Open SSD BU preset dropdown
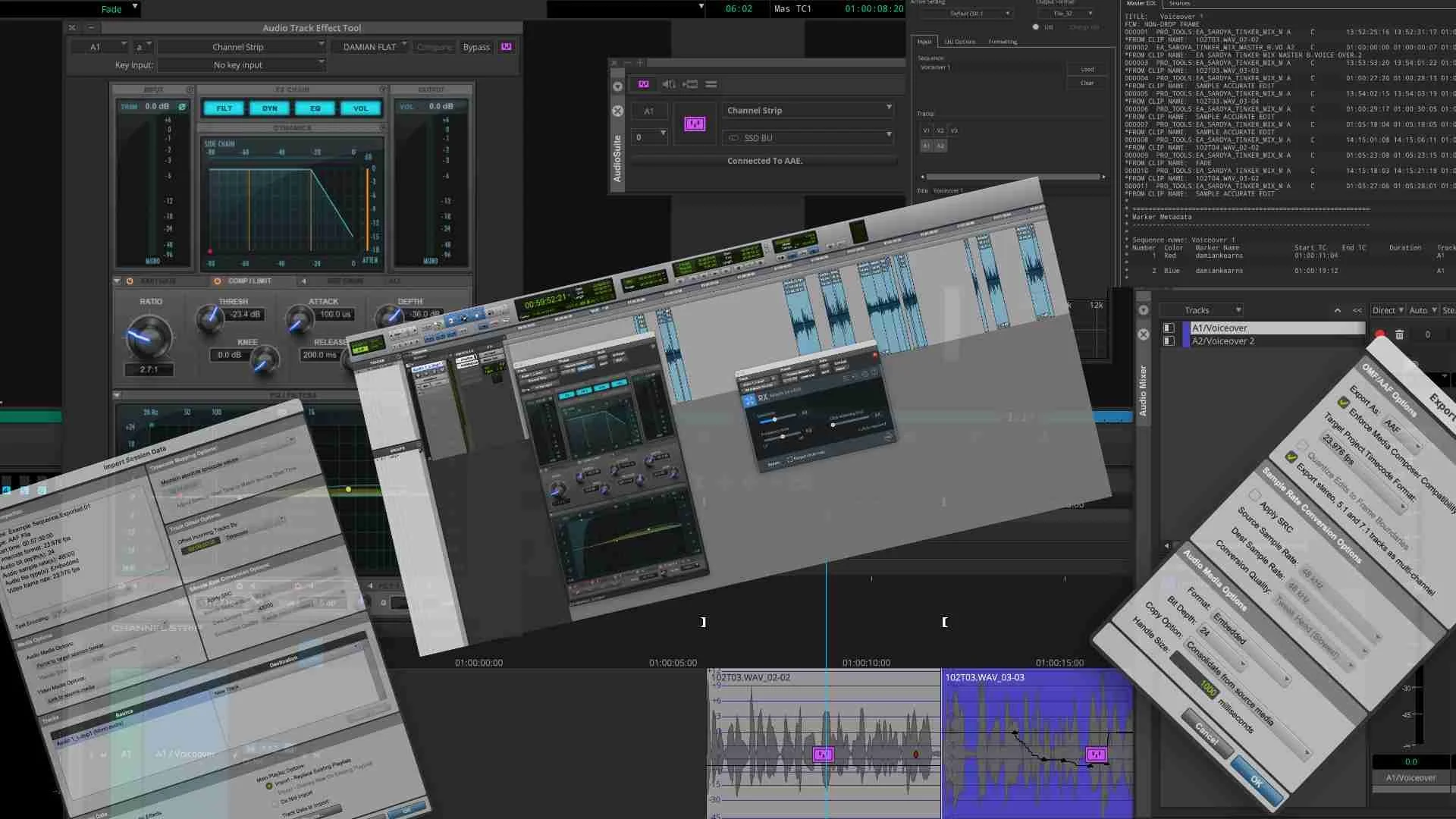 click(x=808, y=138)
